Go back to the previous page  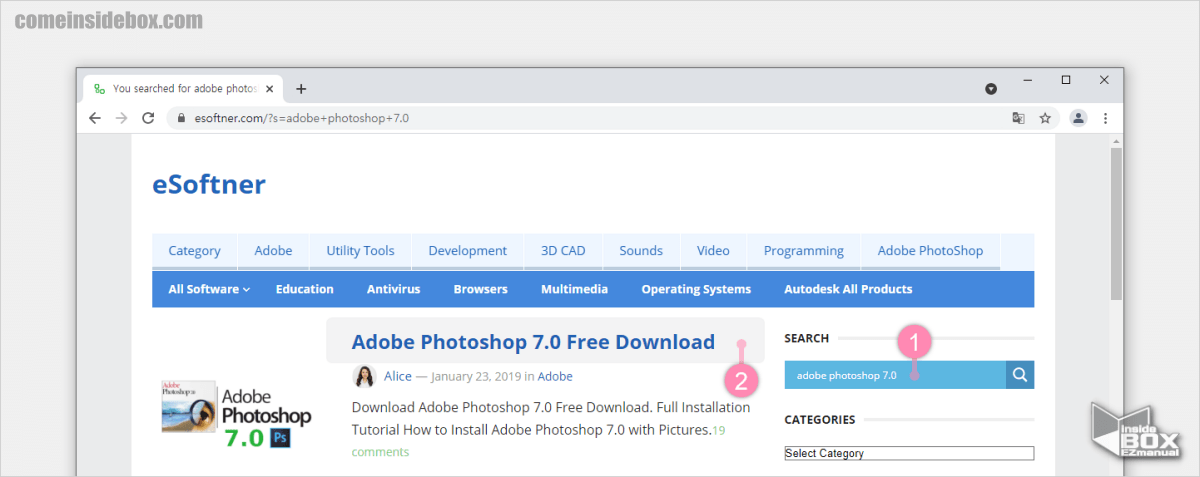click(95, 118)
